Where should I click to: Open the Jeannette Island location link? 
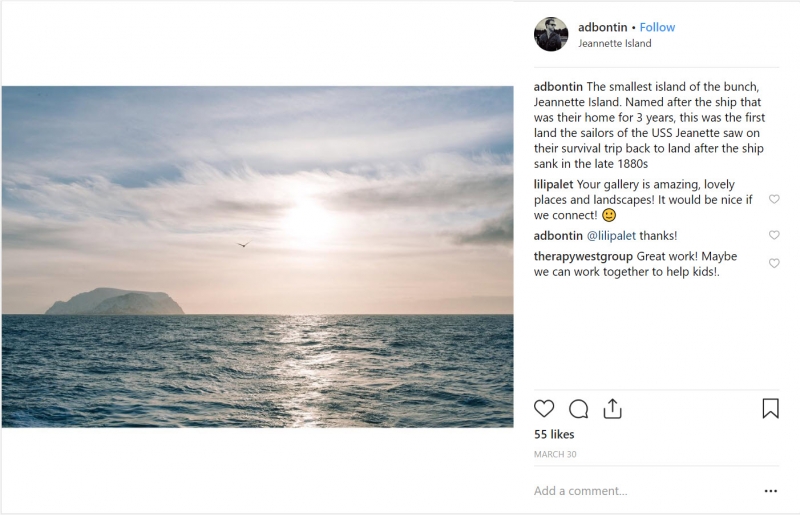pos(615,44)
